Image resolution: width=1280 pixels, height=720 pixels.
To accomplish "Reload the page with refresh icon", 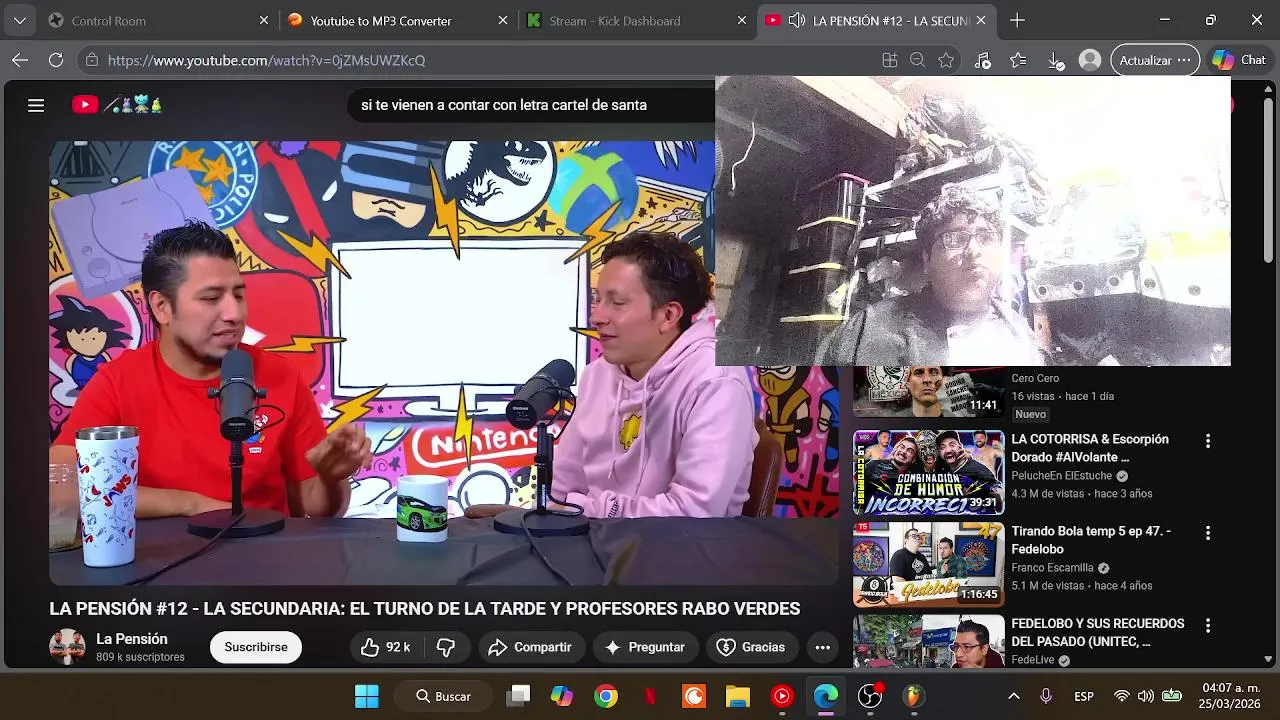I will pos(57,60).
